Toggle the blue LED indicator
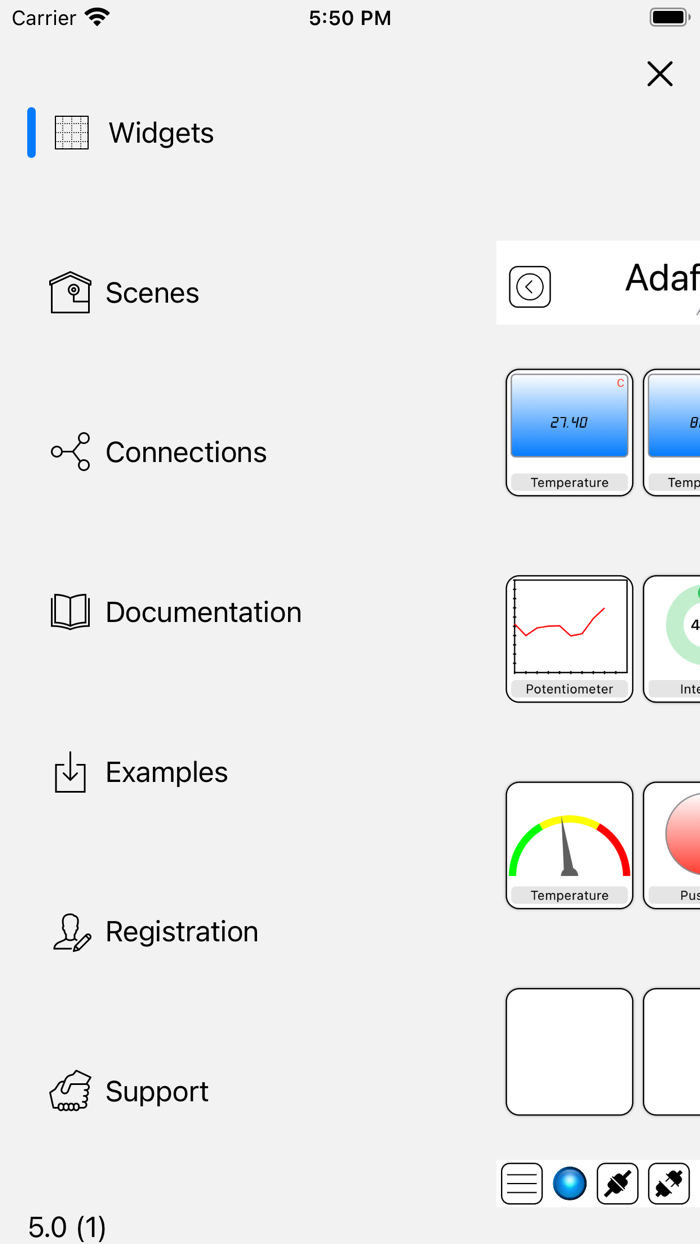700x1244 pixels. point(569,1182)
